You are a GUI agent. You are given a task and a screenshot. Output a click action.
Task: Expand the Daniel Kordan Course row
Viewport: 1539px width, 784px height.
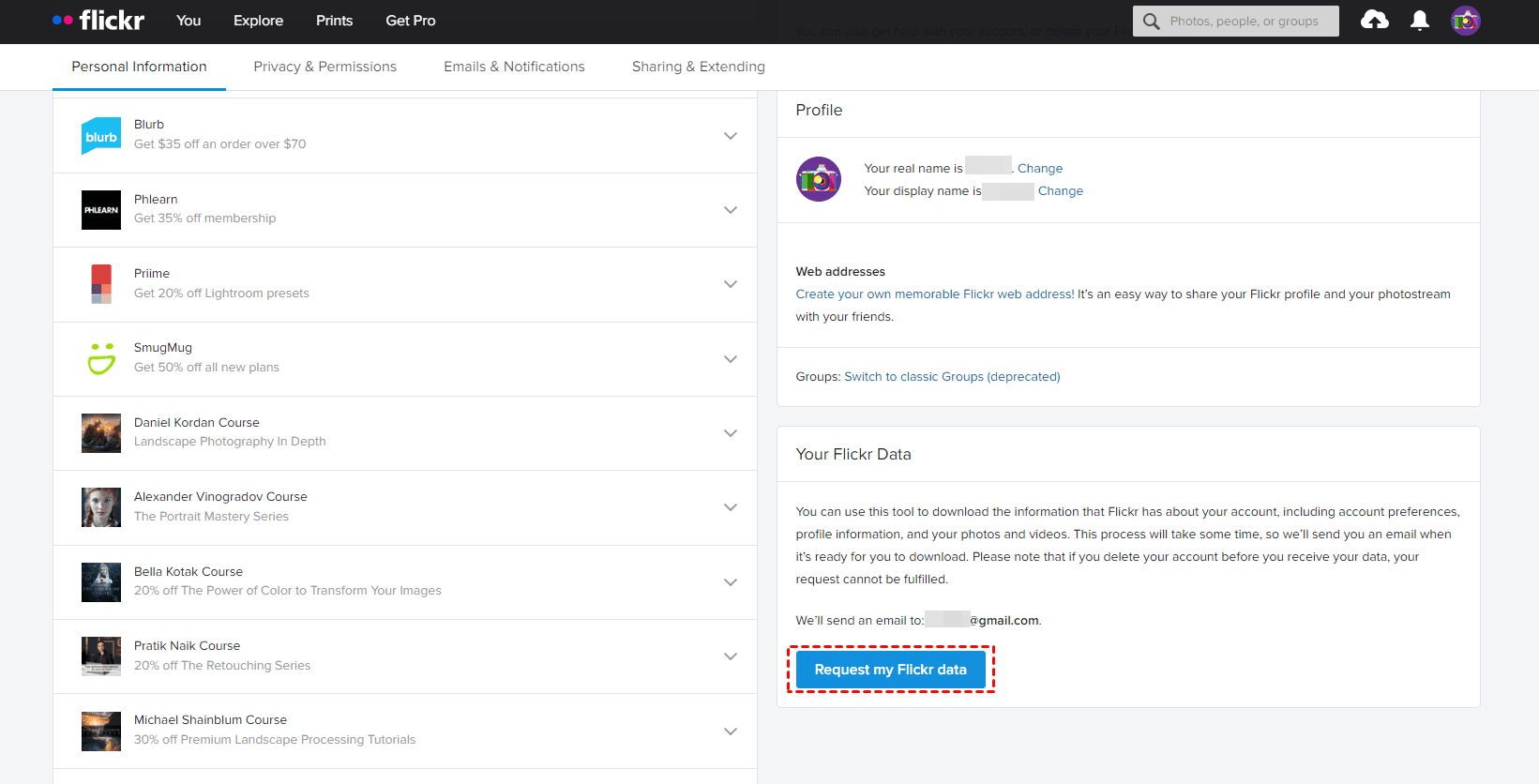(x=731, y=433)
